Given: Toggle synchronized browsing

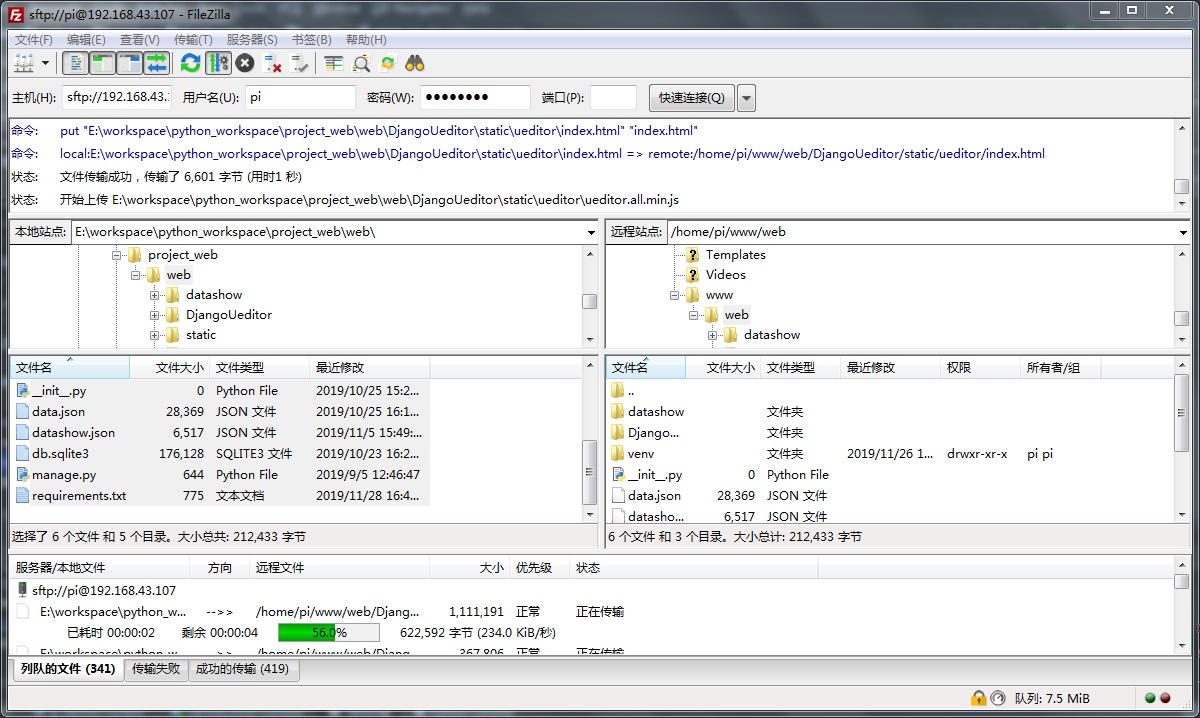Looking at the screenshot, I should (388, 63).
